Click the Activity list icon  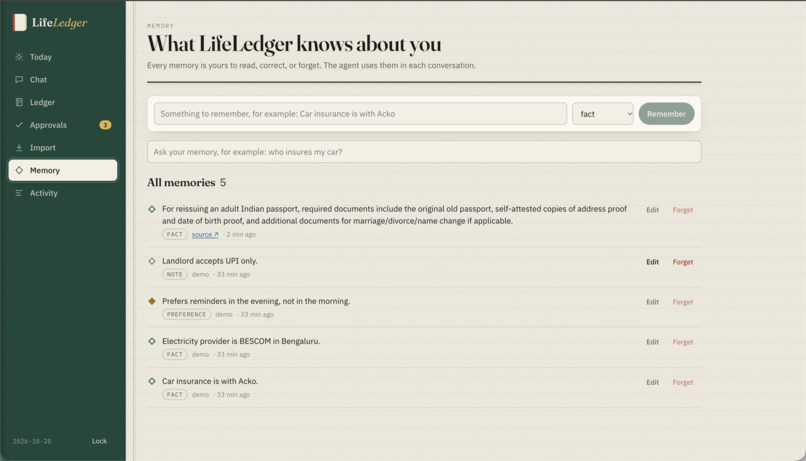click(x=19, y=193)
